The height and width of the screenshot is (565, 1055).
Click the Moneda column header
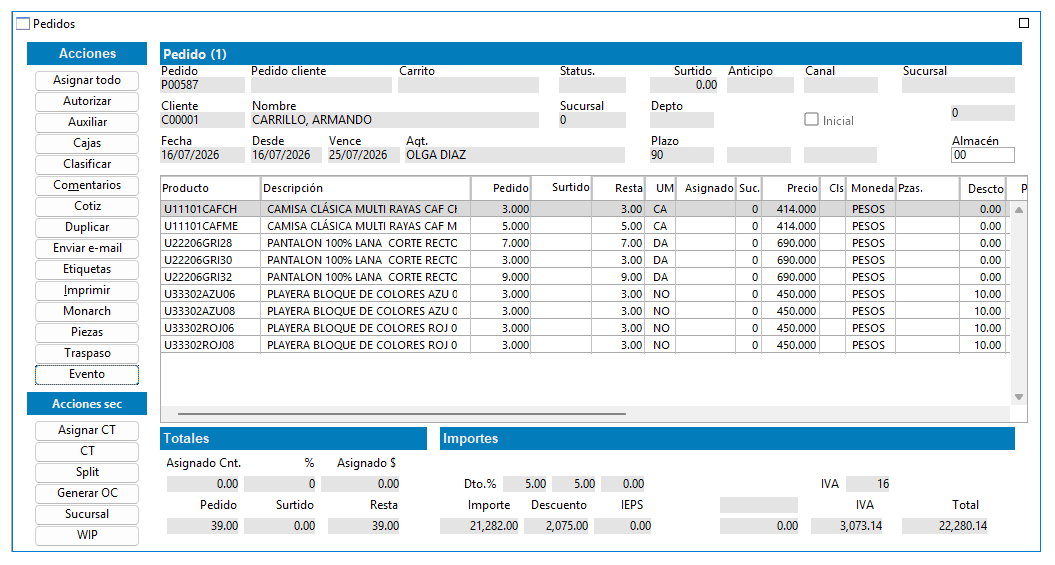(871, 188)
